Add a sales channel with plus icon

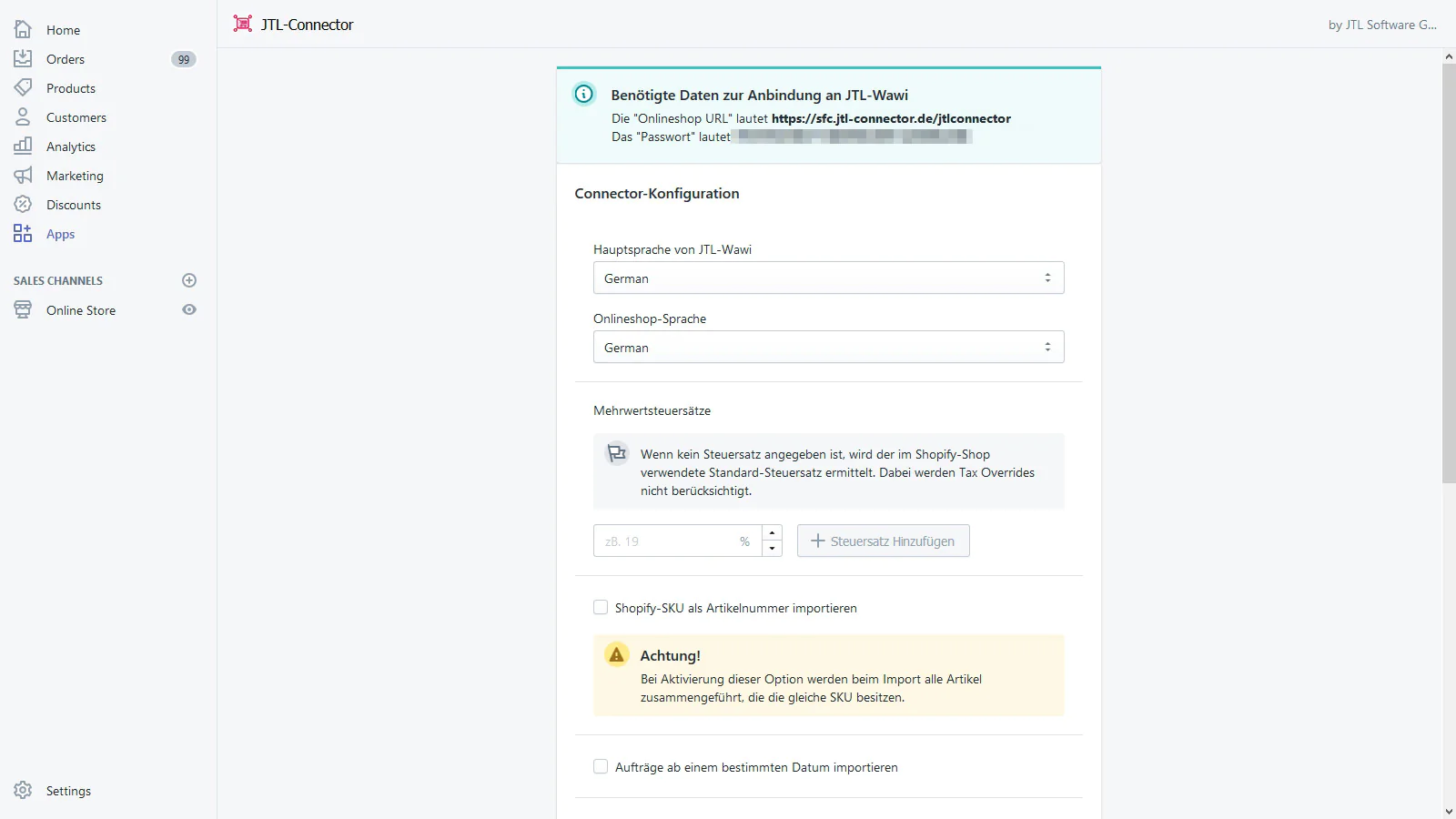(x=189, y=280)
